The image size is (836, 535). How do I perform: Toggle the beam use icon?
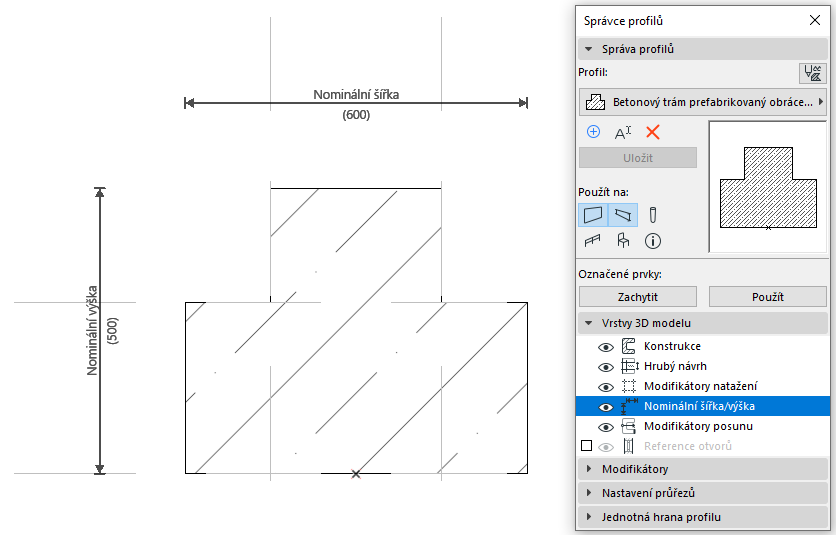(623, 215)
